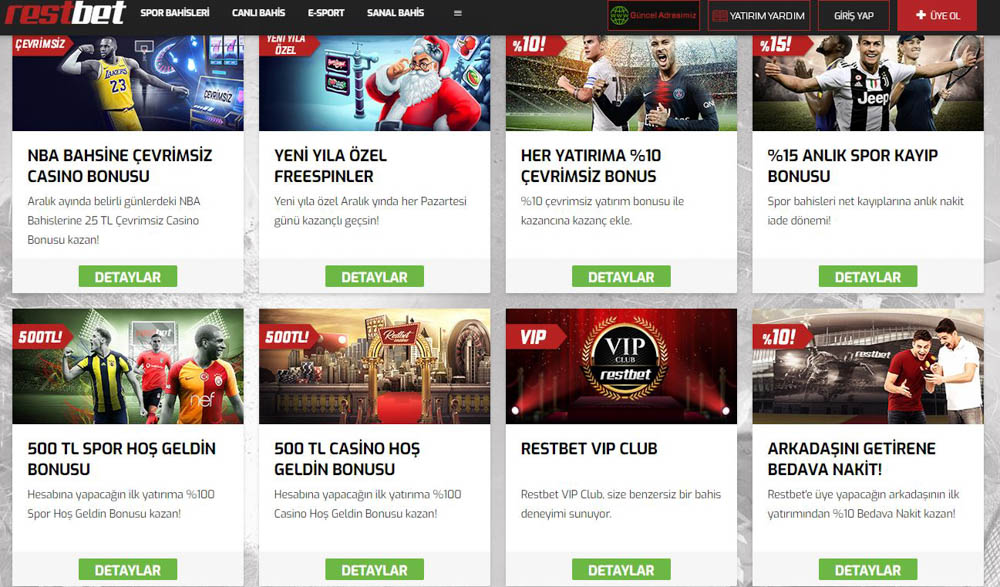Viewport: 1000px width, 587px height.
Task: Open Spor Bahisleri menu
Action: coord(175,13)
